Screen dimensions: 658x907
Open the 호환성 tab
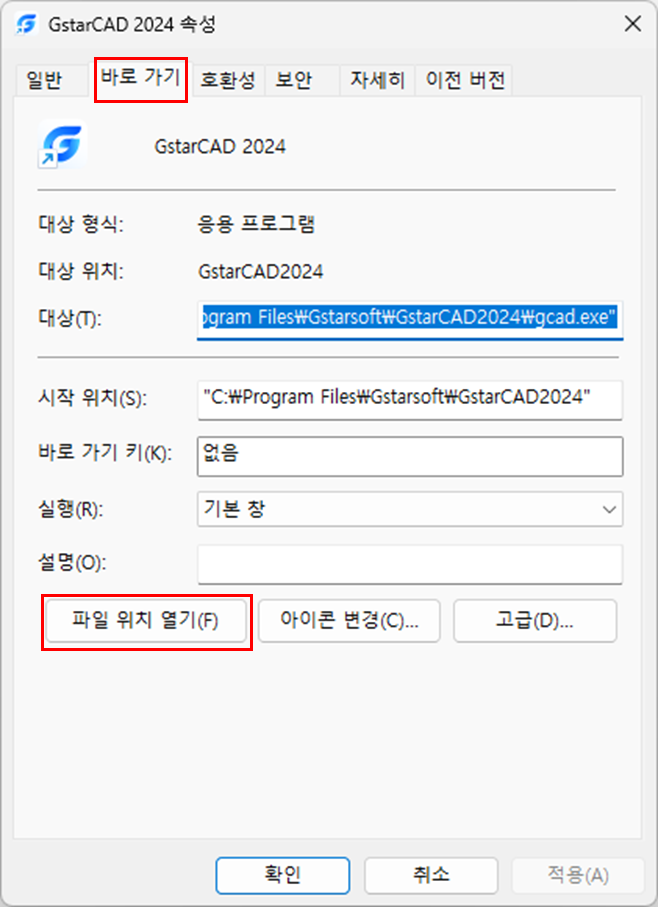227,80
